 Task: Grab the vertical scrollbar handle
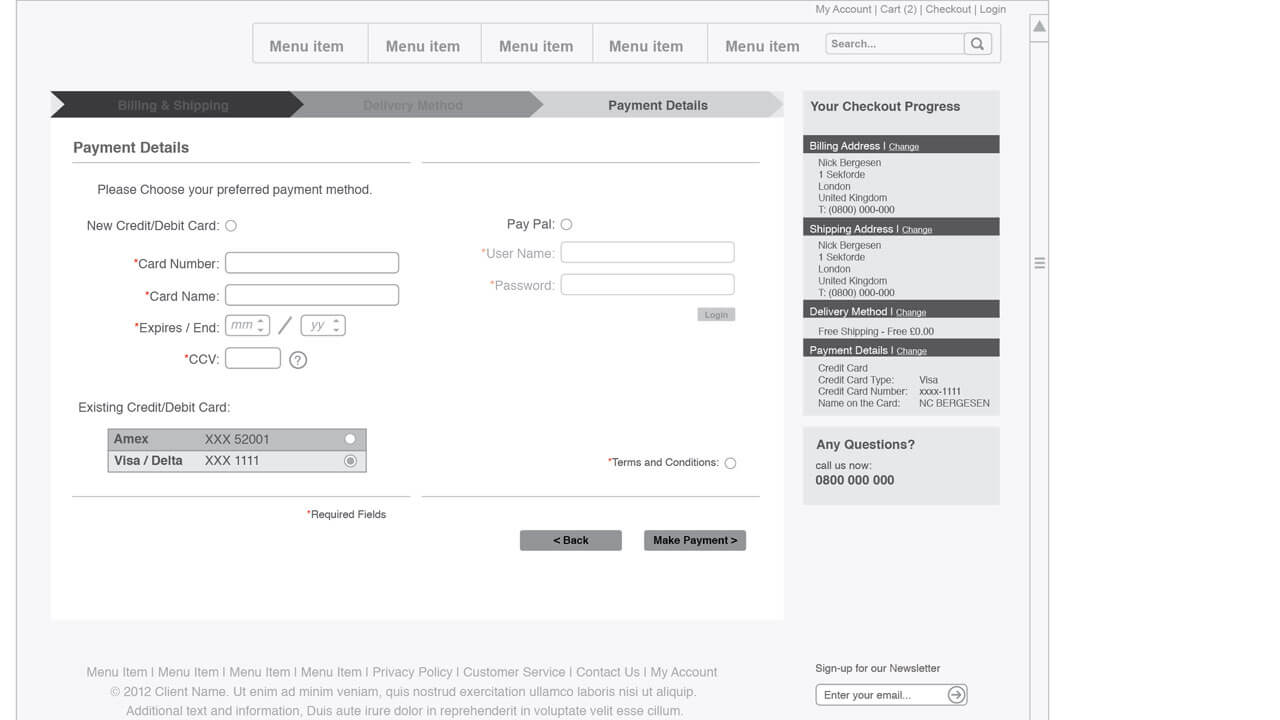tap(1040, 263)
